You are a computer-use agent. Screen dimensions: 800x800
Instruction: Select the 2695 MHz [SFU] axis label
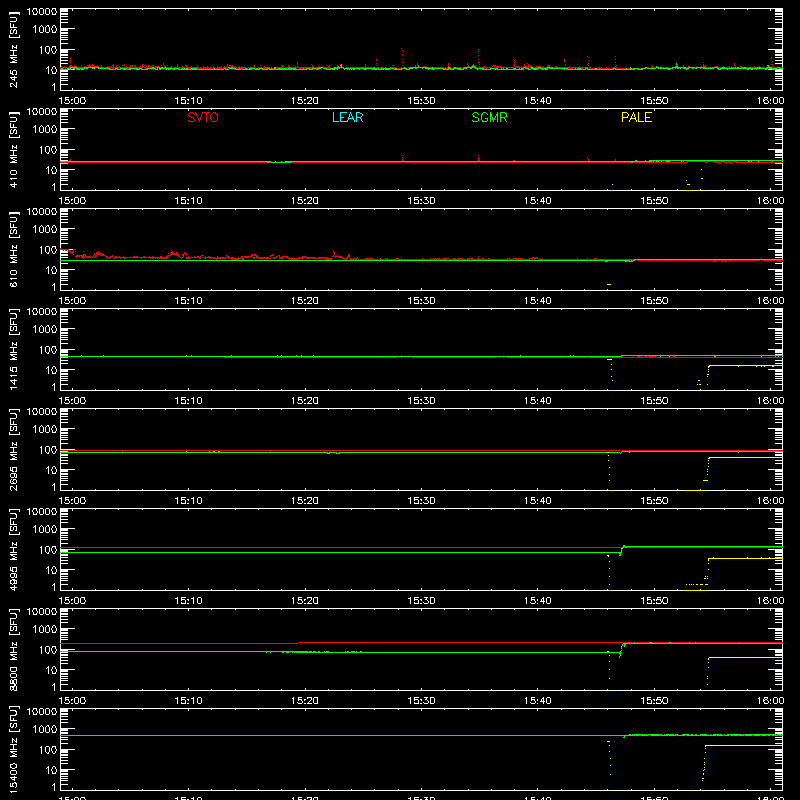tap(14, 449)
